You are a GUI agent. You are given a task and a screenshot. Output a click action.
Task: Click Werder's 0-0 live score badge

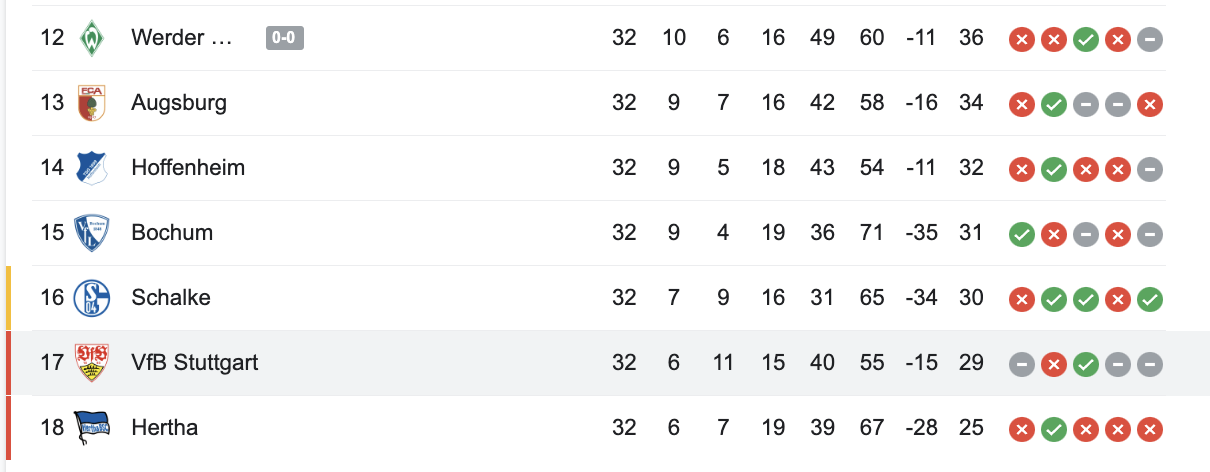point(285,38)
